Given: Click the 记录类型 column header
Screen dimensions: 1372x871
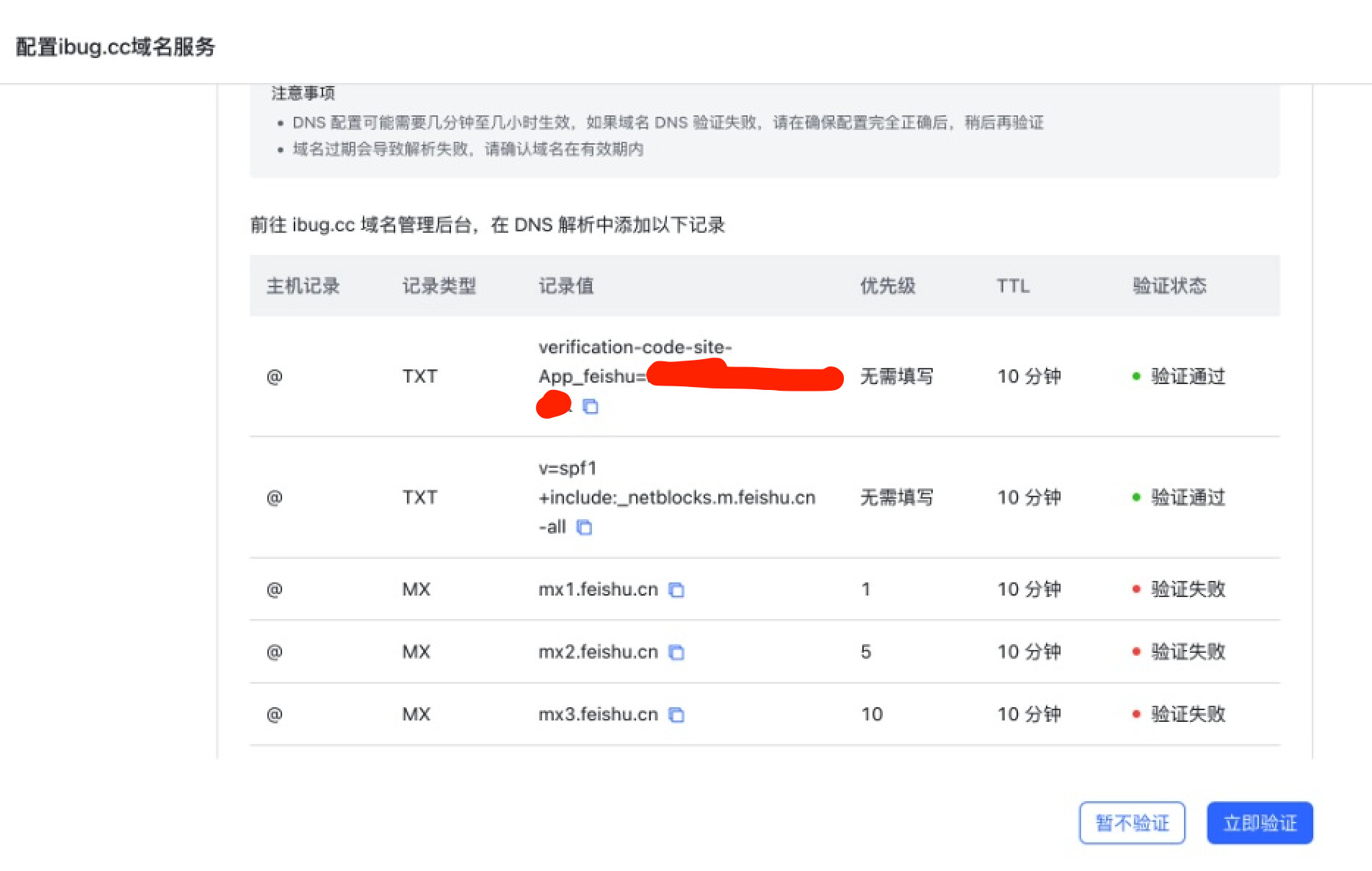Looking at the screenshot, I should tap(439, 286).
